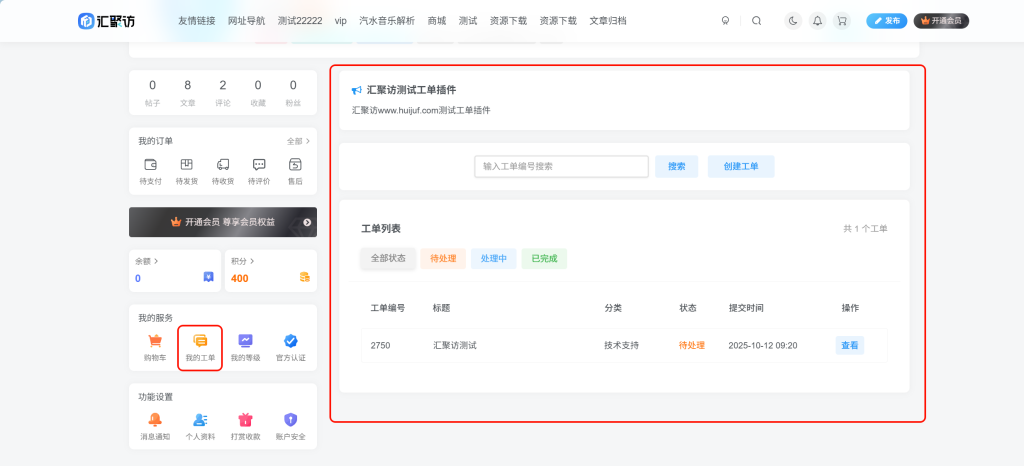Click the 创建工单 button
This screenshot has width=1024, height=466.
[x=740, y=166]
